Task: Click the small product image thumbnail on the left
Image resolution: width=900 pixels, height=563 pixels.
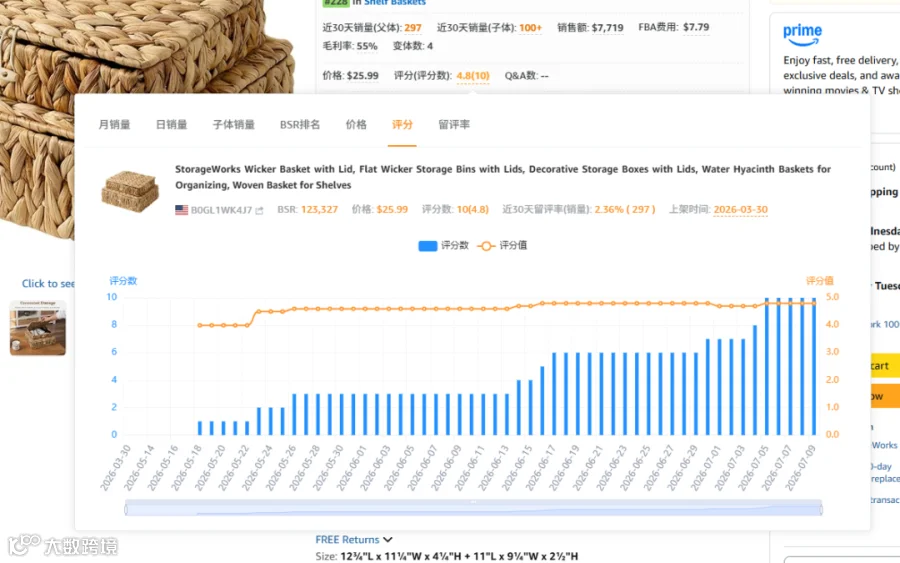Action: (x=38, y=328)
